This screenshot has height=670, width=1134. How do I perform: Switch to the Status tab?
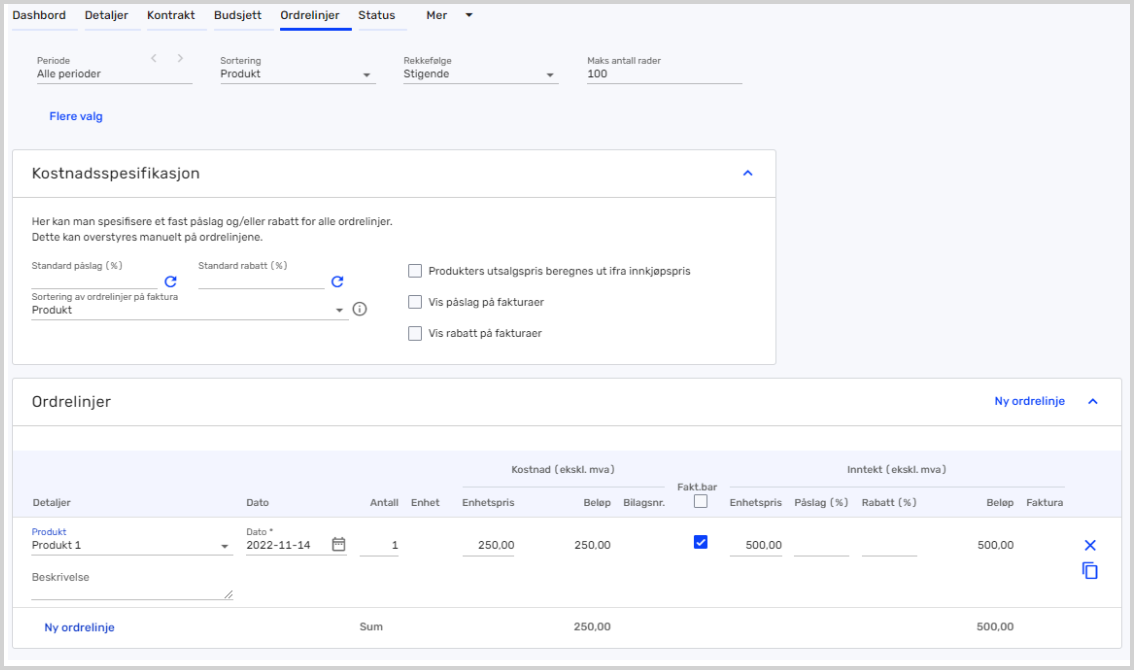coord(377,15)
